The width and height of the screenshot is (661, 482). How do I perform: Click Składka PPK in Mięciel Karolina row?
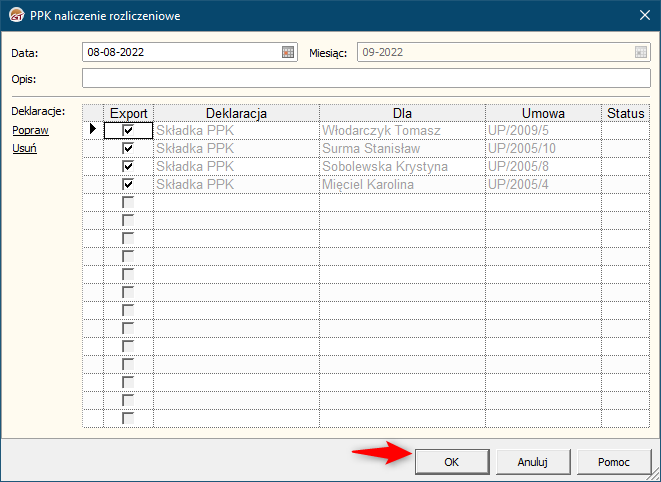(236, 184)
